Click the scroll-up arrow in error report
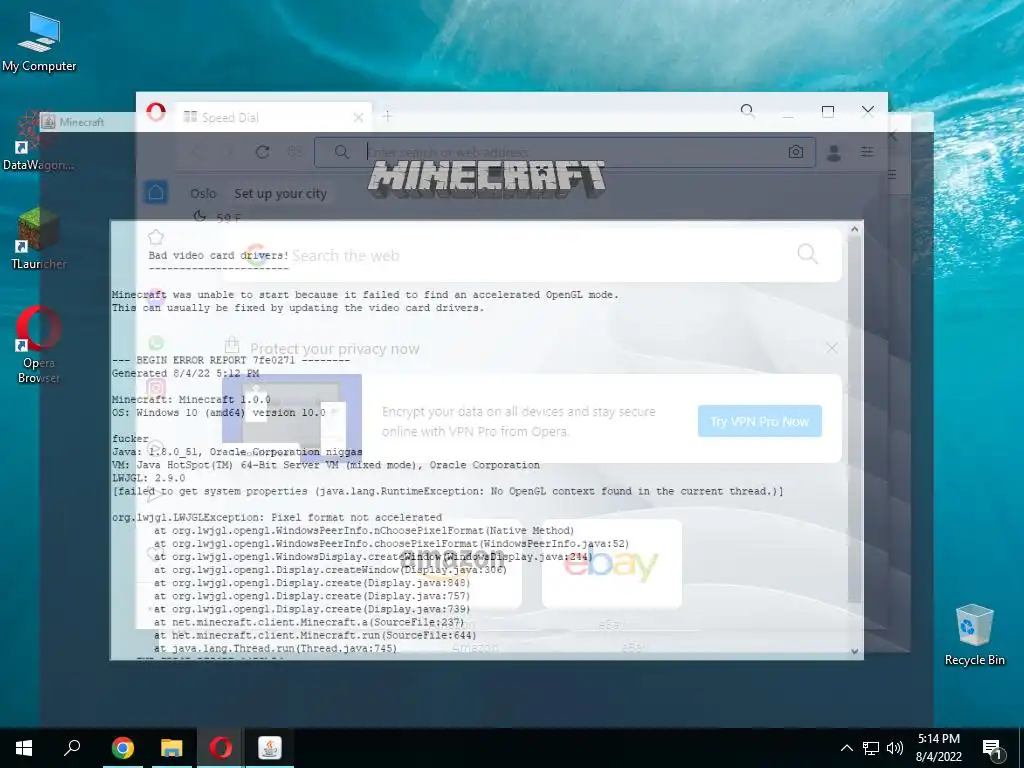The width and height of the screenshot is (1024, 768). (854, 229)
